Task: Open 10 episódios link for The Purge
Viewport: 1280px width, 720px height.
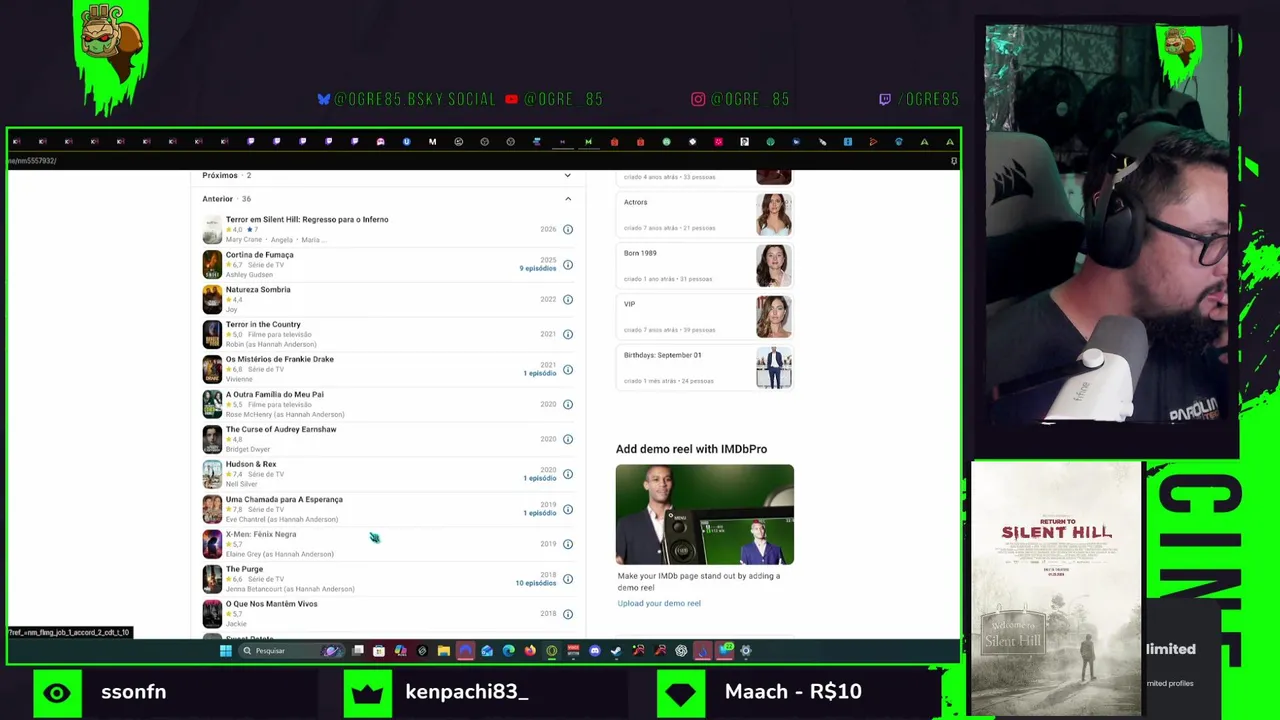Action: pos(536,583)
